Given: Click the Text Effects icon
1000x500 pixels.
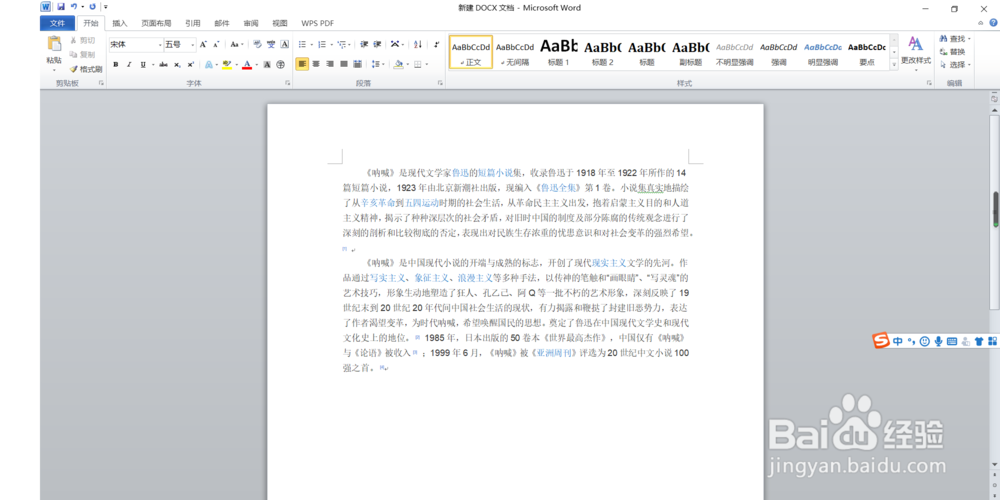Looking at the screenshot, I should click(209, 64).
